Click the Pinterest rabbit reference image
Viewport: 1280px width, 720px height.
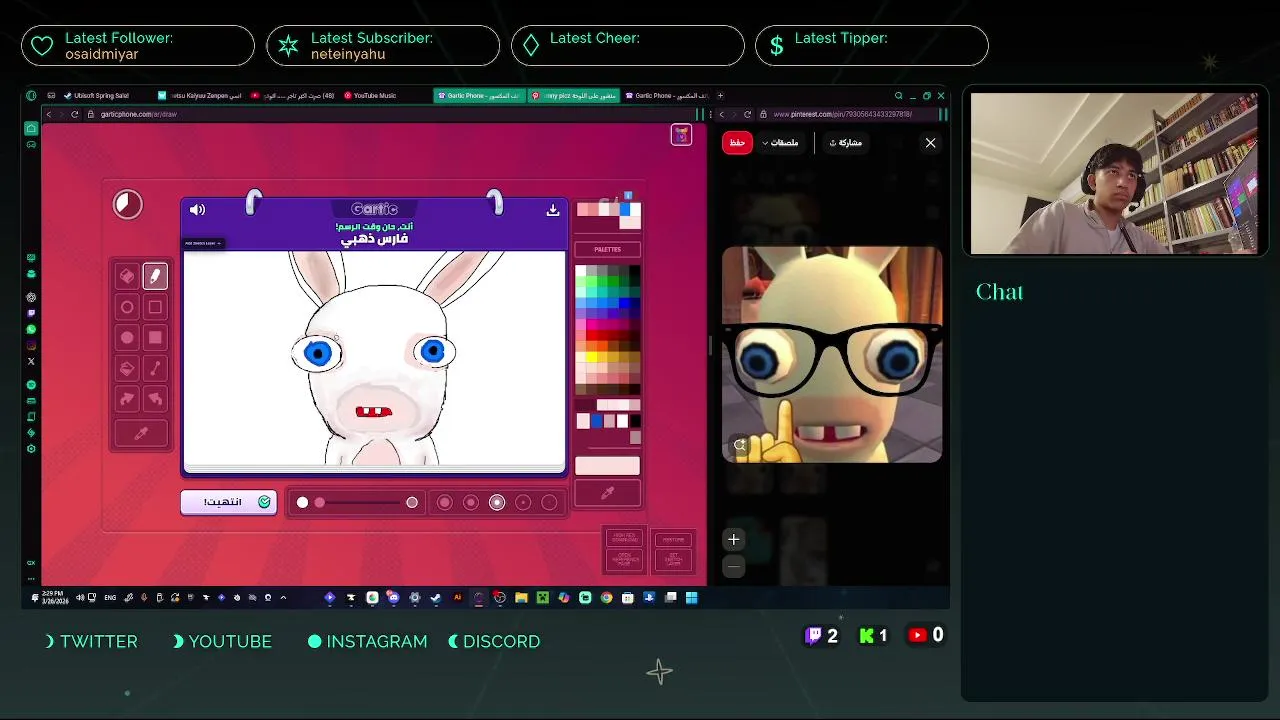tap(832, 355)
